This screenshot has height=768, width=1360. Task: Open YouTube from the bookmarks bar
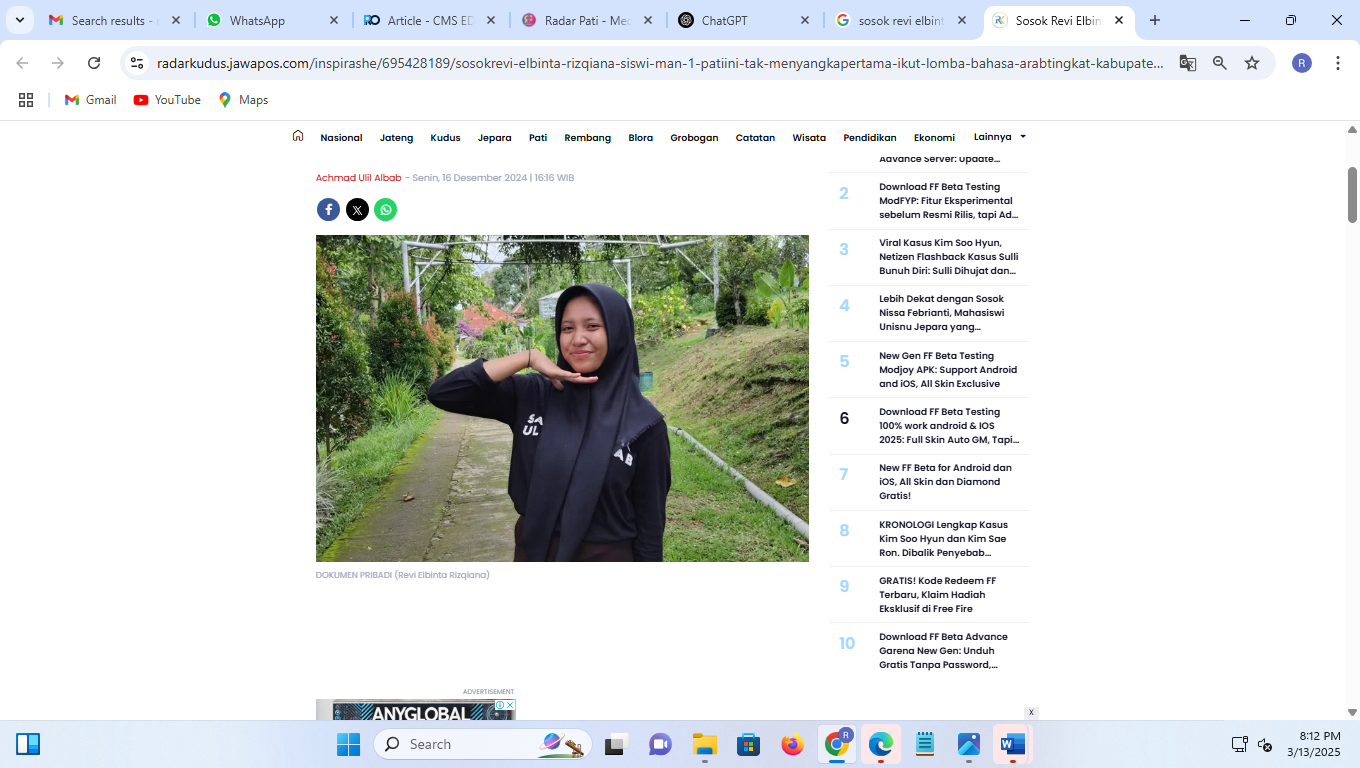coord(166,99)
